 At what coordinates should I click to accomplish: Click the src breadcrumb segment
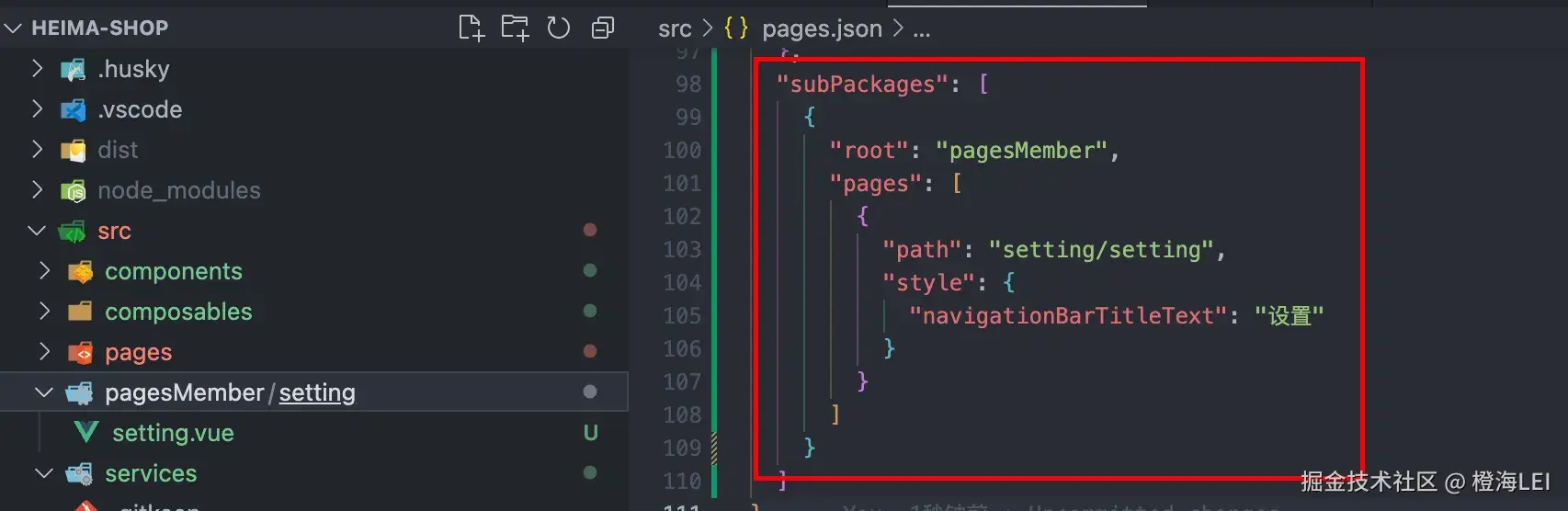pyautogui.click(x=675, y=29)
